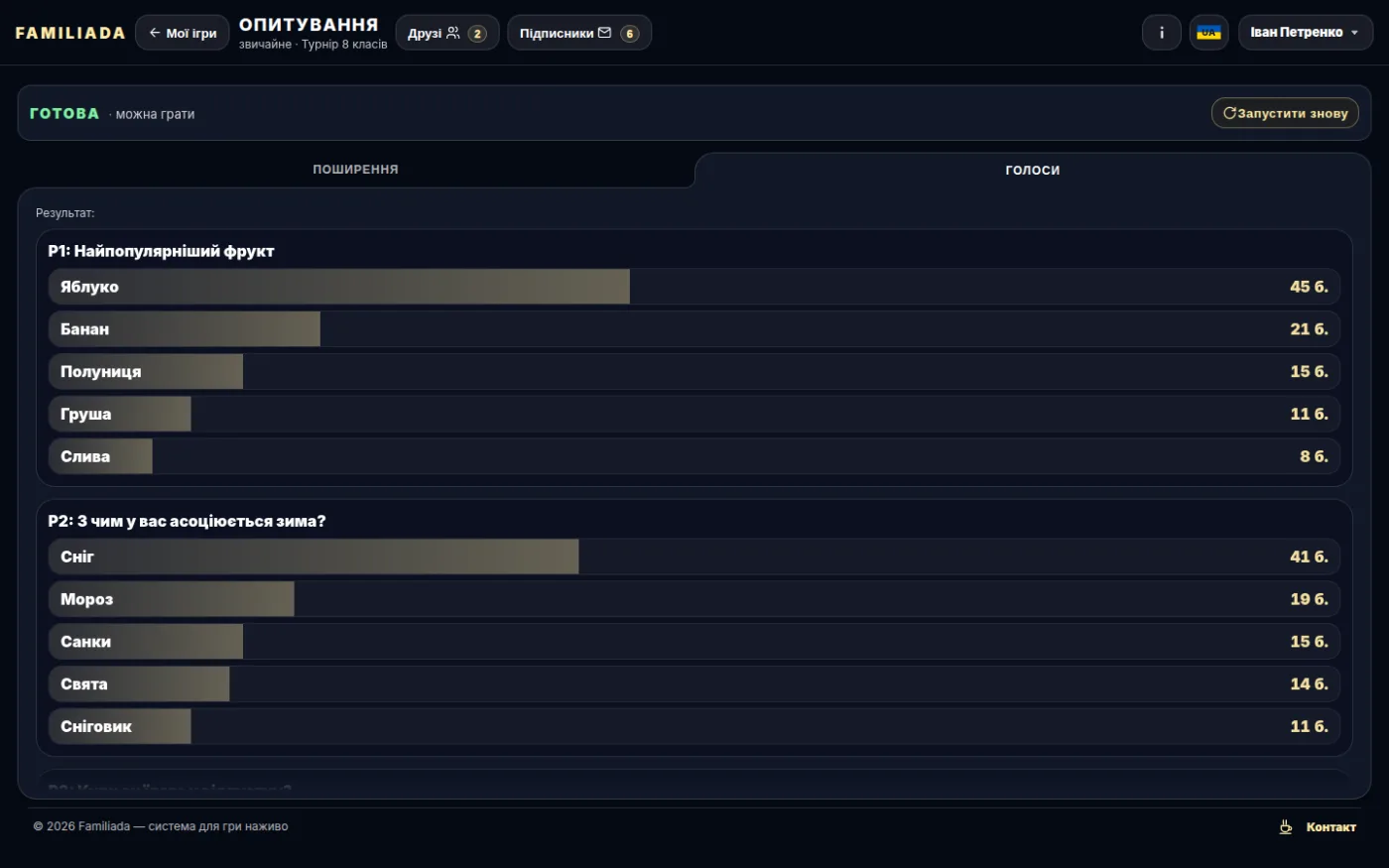Viewport: 1389px width, 868px height.
Task: Click the info icon button
Action: coord(1161,33)
